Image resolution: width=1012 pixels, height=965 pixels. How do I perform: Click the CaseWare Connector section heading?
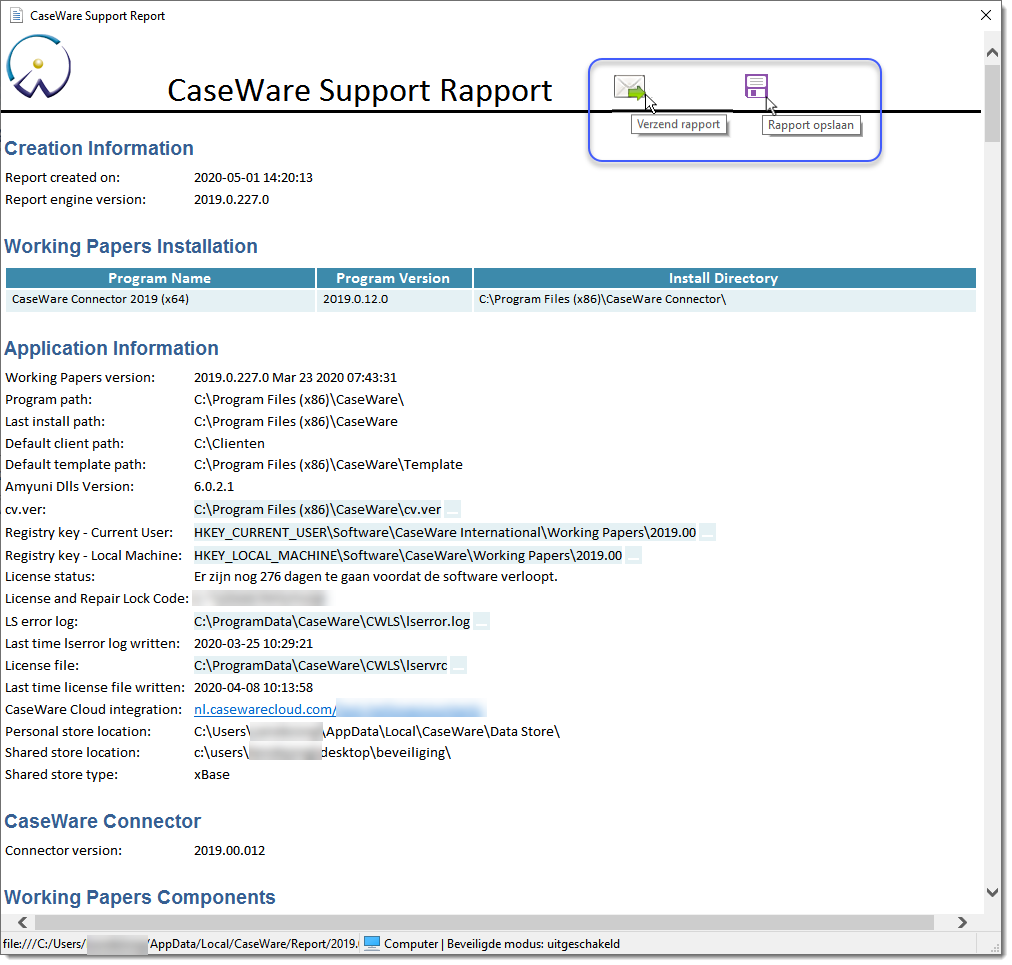[x=103, y=821]
